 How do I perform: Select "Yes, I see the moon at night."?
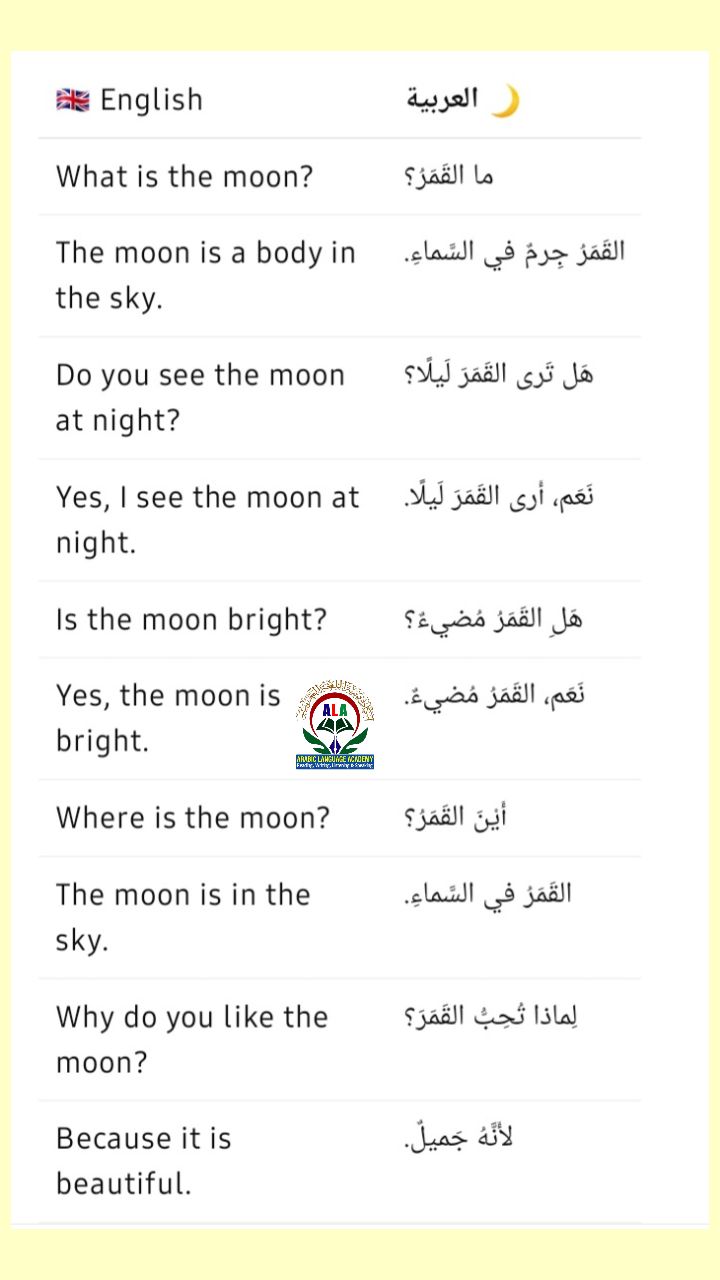[x=208, y=519]
